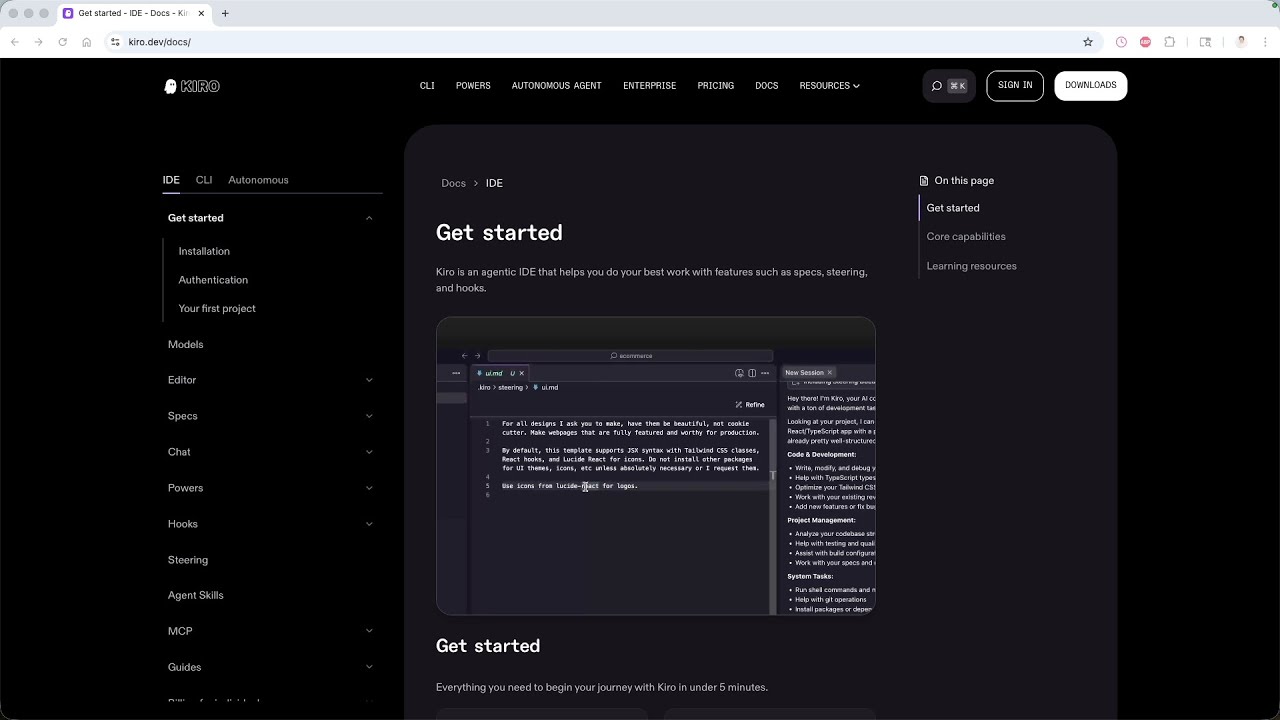Collapse the Get started sidebar section
Image resolution: width=1280 pixels, height=720 pixels.
(x=369, y=218)
